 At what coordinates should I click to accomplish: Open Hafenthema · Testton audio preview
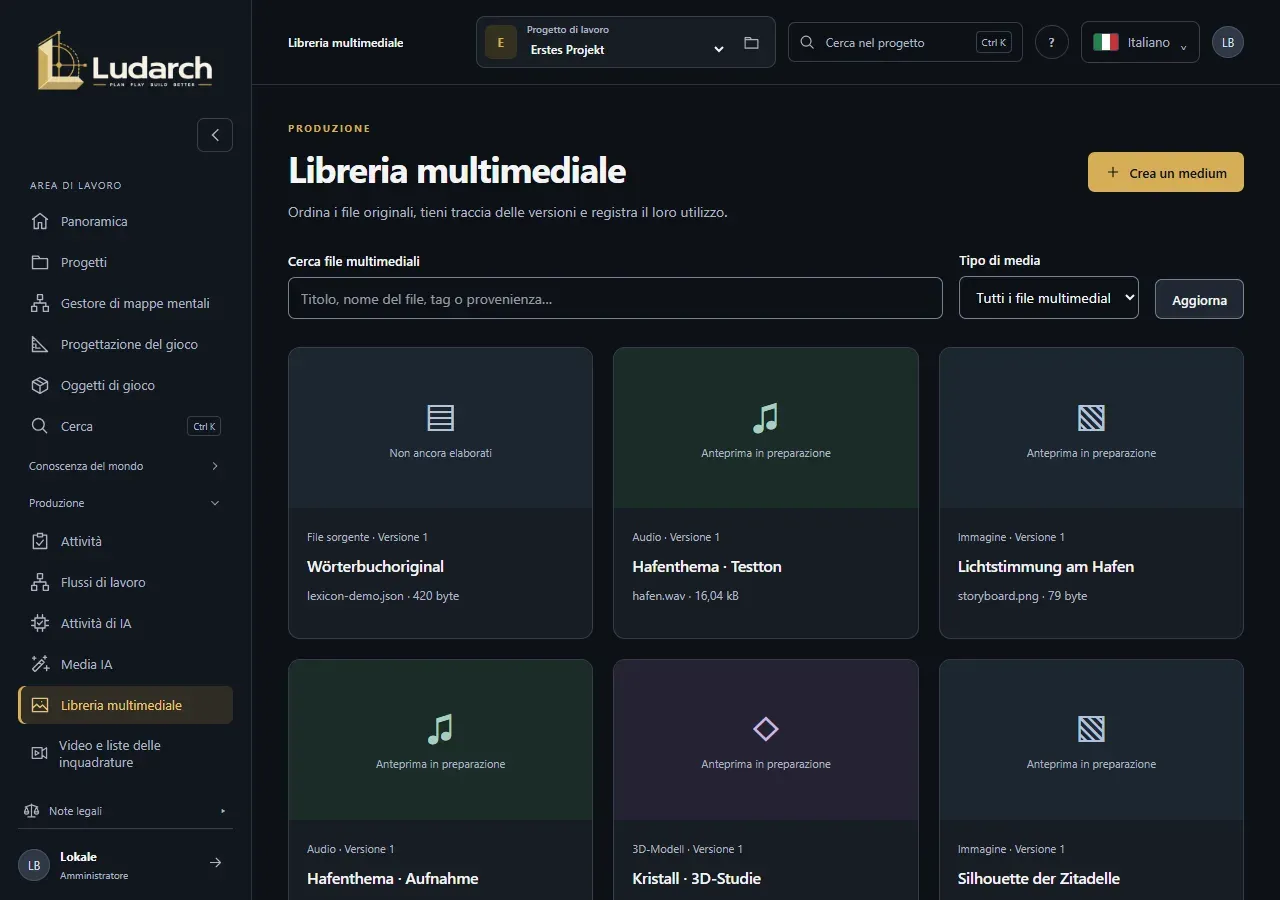[x=765, y=428]
